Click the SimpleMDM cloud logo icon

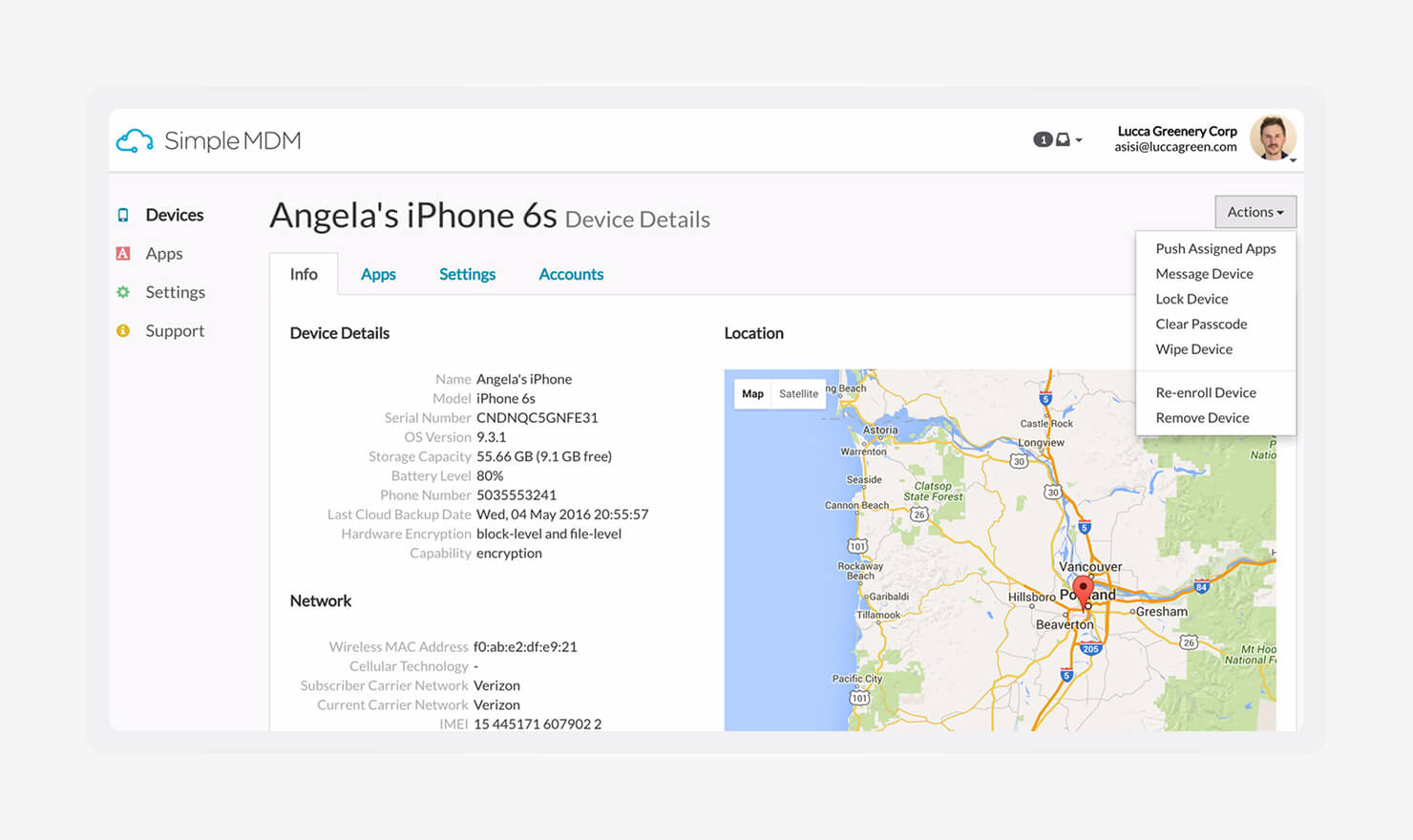coord(135,141)
